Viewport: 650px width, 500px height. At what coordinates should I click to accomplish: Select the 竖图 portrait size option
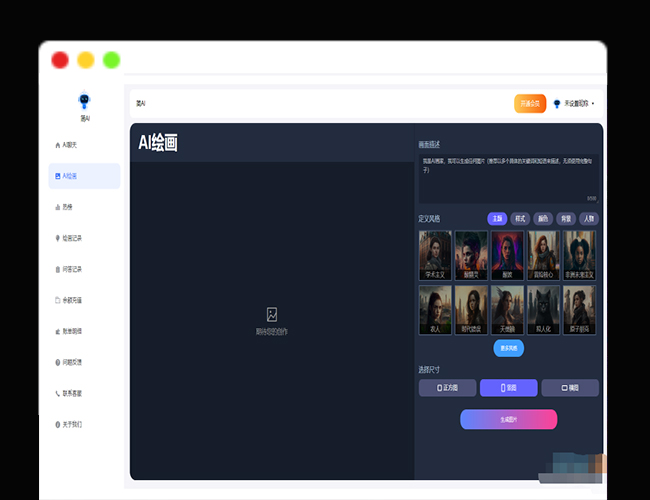[509, 388]
